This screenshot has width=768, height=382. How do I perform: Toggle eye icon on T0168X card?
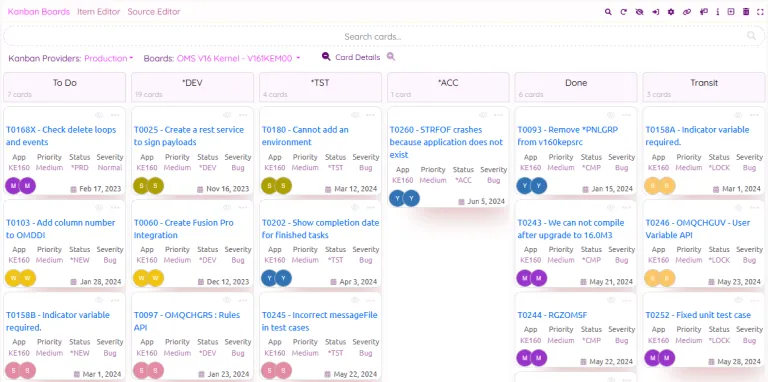point(99,115)
